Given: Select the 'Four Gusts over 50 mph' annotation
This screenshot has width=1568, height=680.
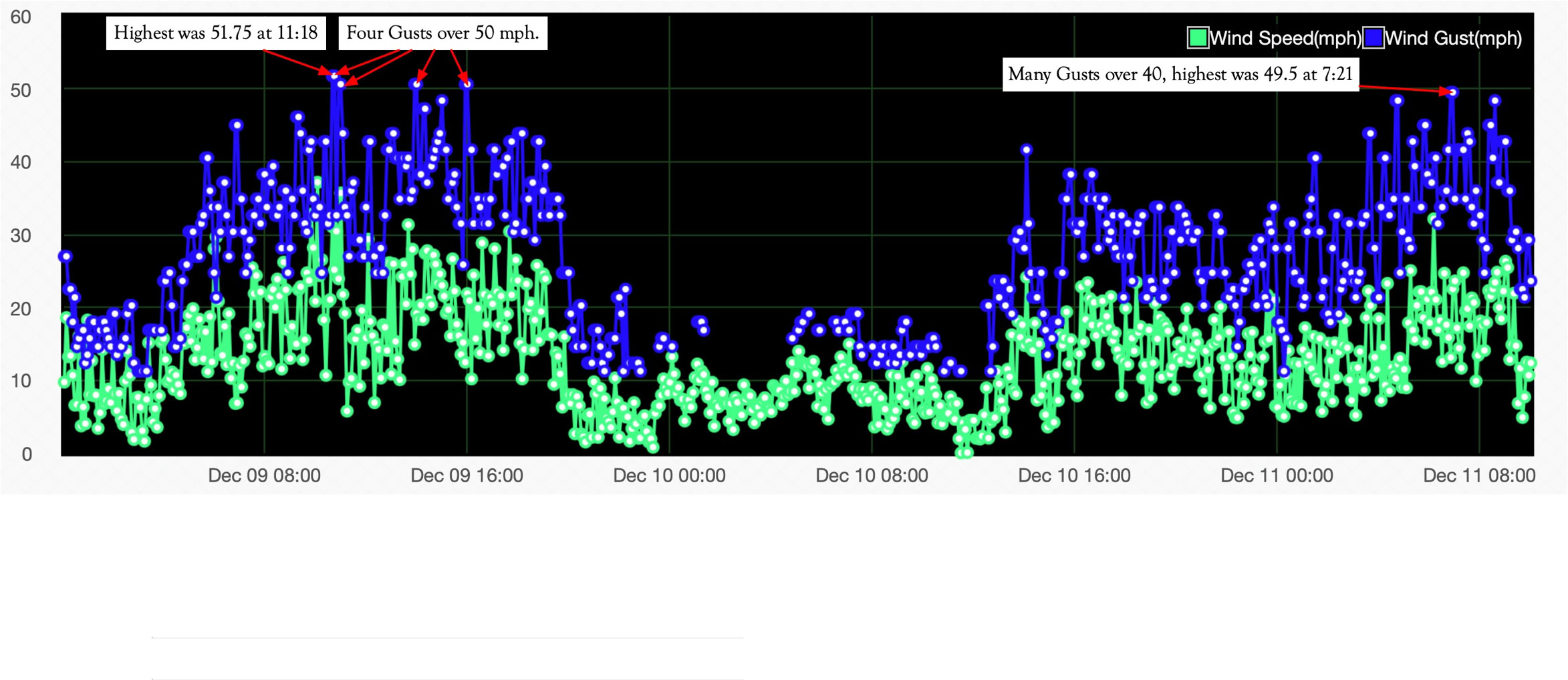Looking at the screenshot, I should (442, 33).
